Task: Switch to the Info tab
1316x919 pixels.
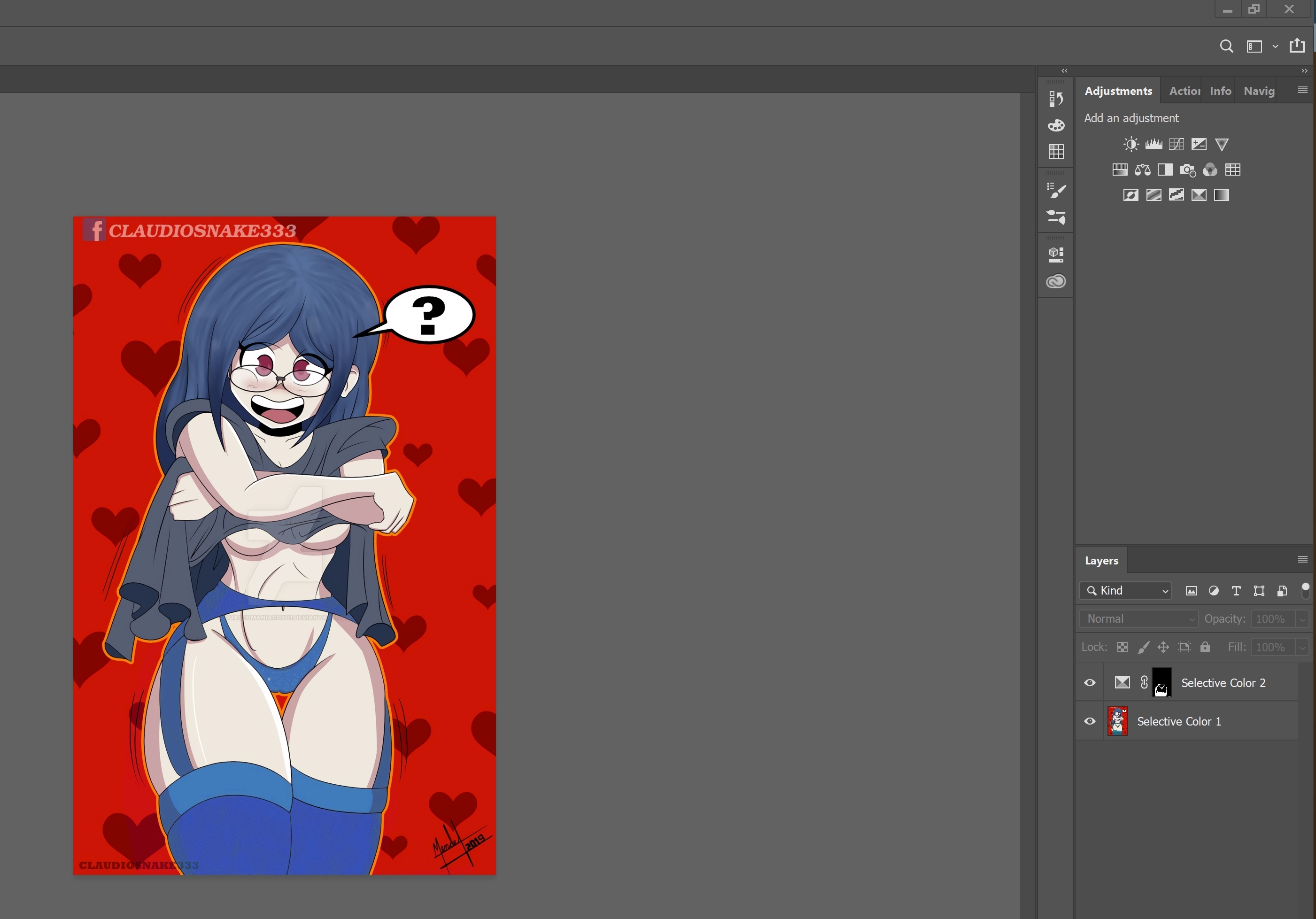Action: [1220, 91]
